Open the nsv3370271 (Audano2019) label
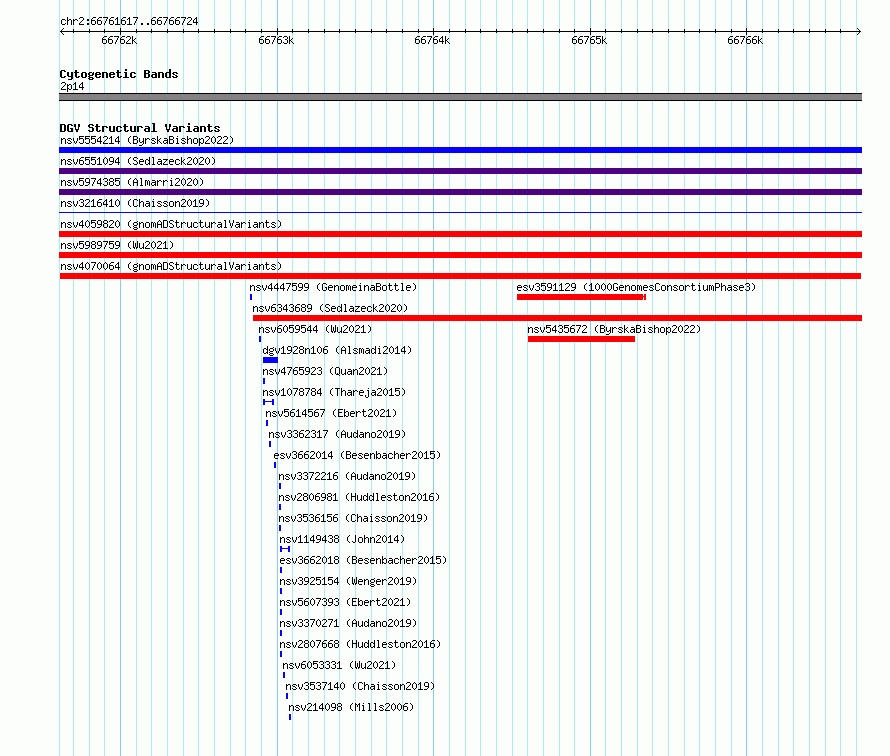The width and height of the screenshot is (890, 756). [x=348, y=623]
